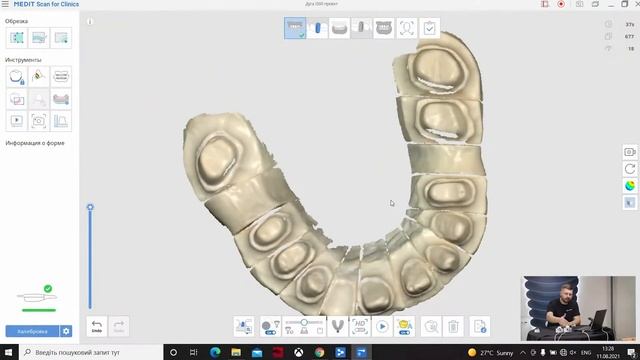Open File Explorer from the taskbar
This screenshot has height=360, width=640.
coord(236,352)
